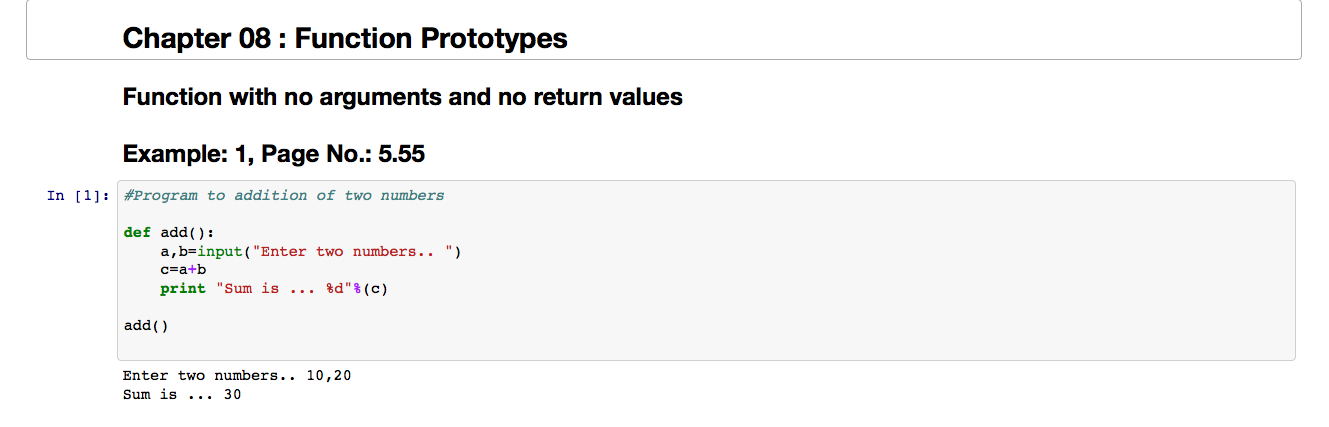Screen dimensions: 1329x427
Task: Click the "a,b" variables before the input call
Action: (174, 252)
